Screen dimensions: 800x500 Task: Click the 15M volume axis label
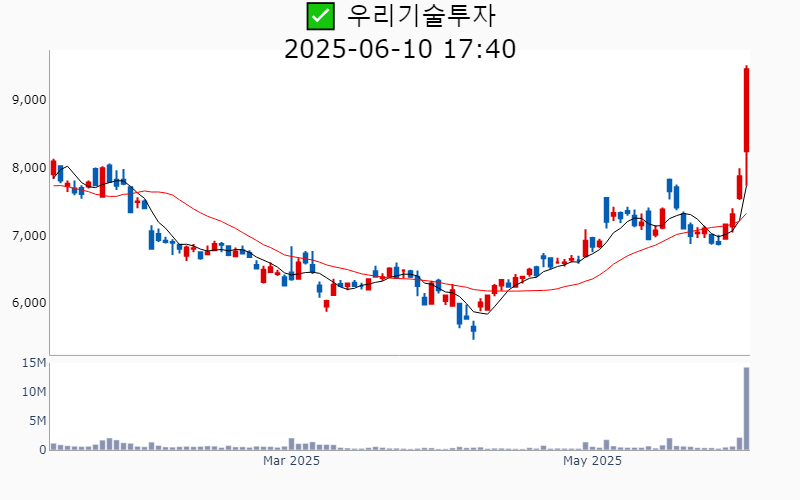tap(34, 363)
